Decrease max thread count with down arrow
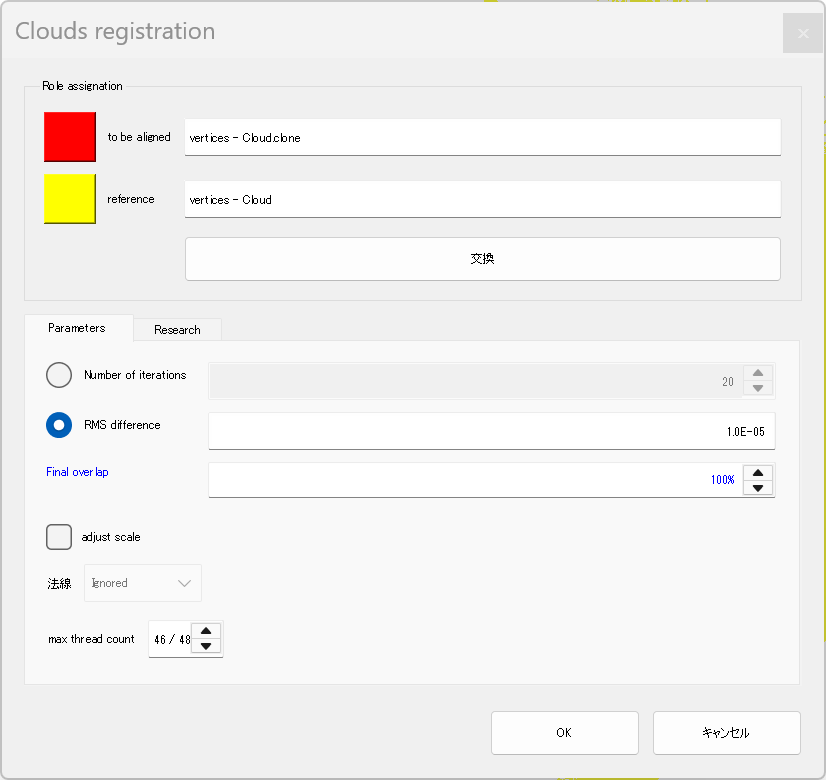 206,646
